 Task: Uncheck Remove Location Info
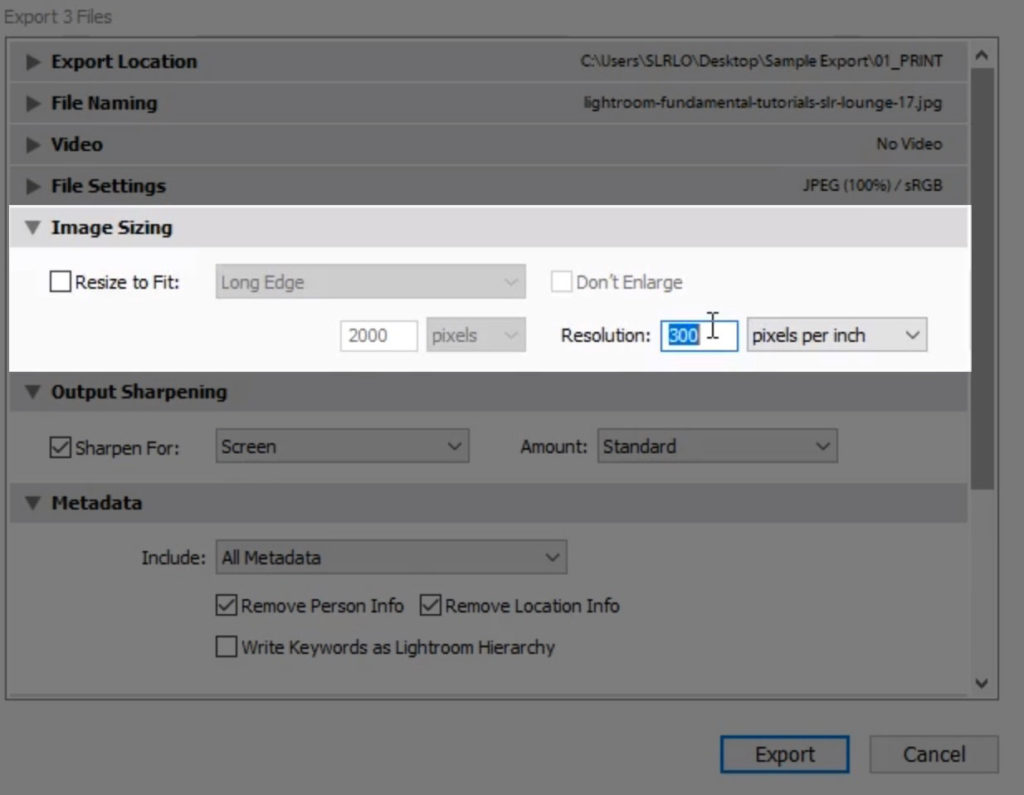tap(430, 605)
